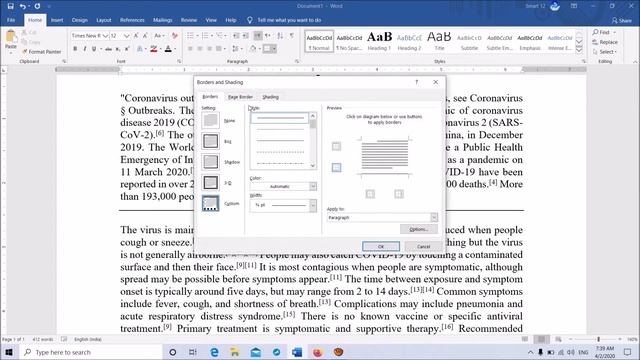This screenshot has width=640, height=360.
Task: Click the Save icon in title bar
Action: pyautogui.click(x=11, y=6)
